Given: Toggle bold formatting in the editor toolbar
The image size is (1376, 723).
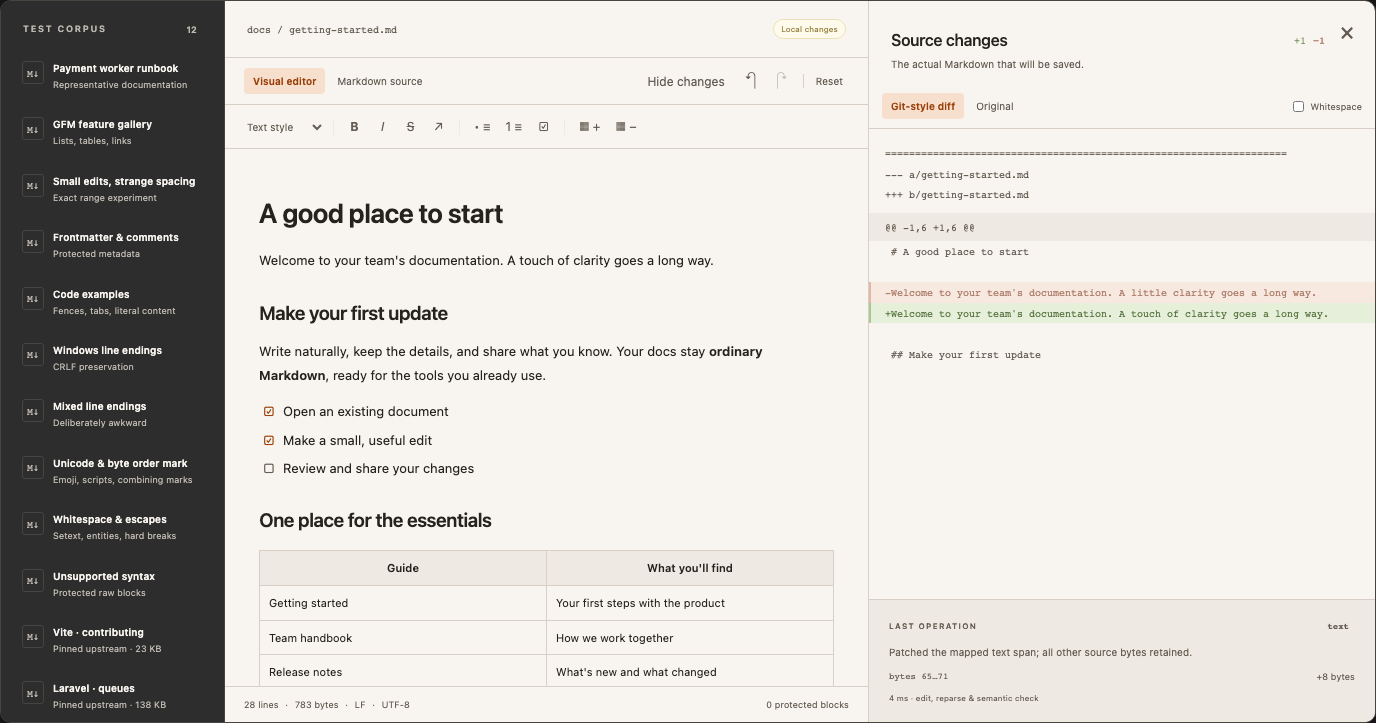Looking at the screenshot, I should point(354,127).
